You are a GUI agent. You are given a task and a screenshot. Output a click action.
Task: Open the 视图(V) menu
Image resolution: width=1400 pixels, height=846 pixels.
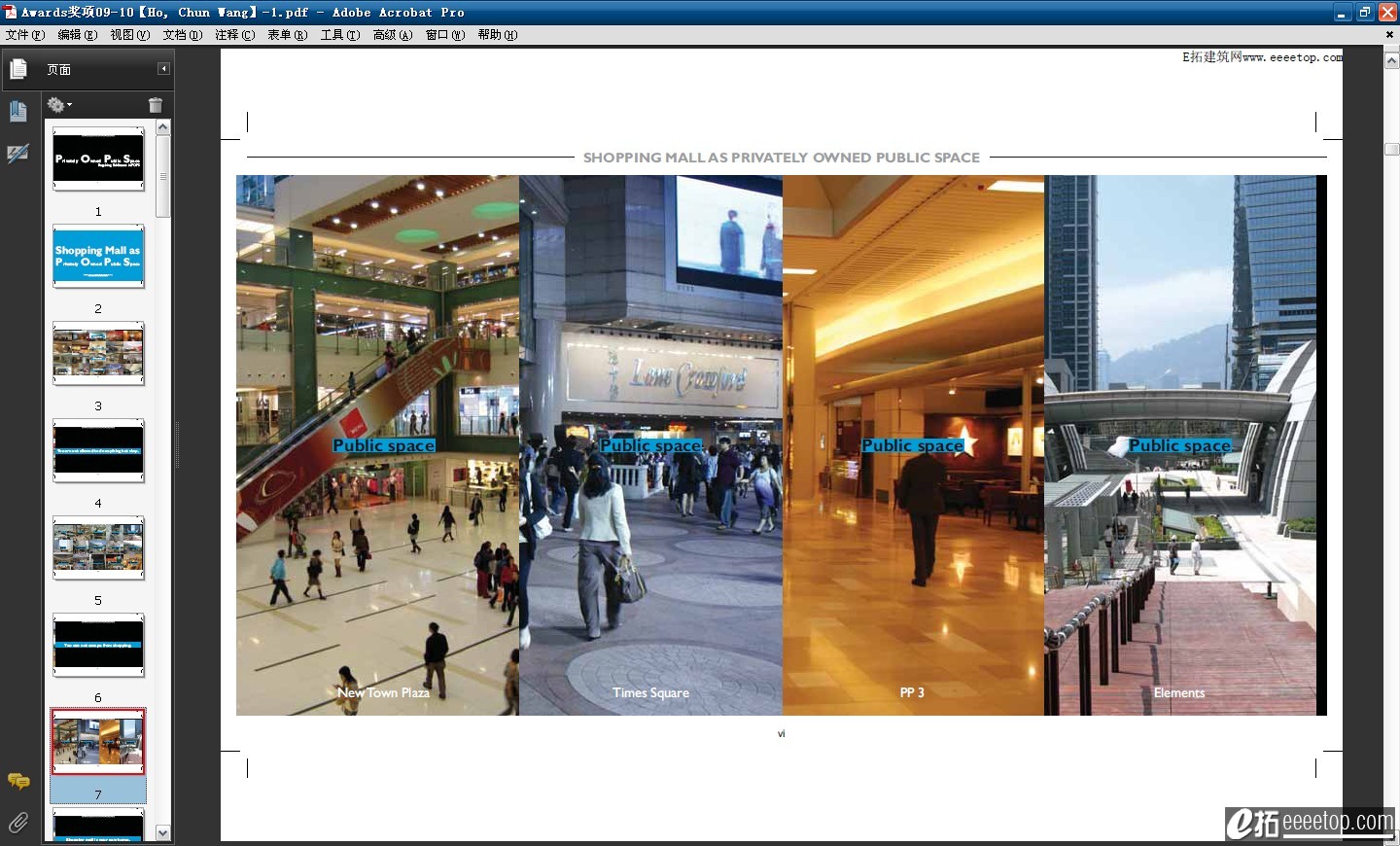130,35
